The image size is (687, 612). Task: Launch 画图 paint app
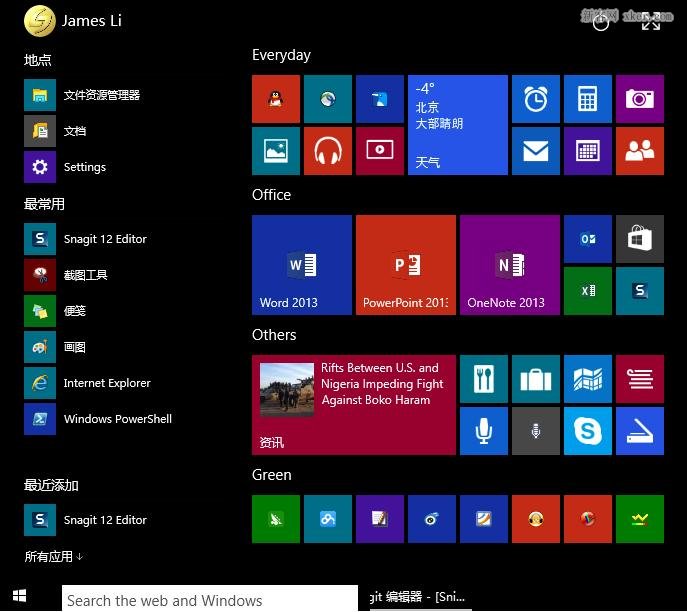tap(56, 347)
